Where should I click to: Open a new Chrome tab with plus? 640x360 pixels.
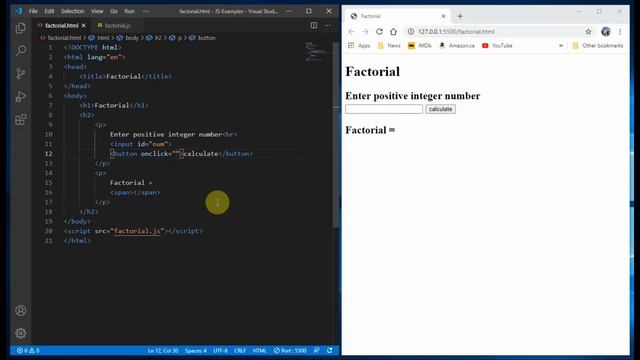coord(460,16)
